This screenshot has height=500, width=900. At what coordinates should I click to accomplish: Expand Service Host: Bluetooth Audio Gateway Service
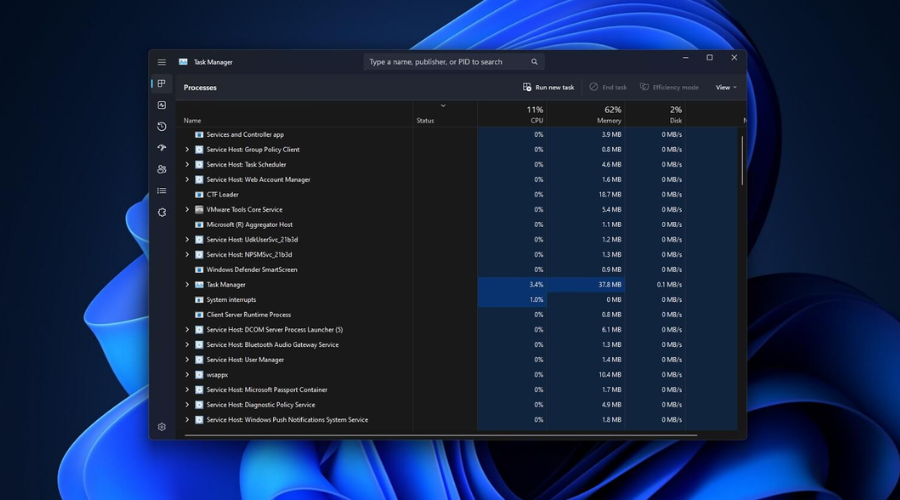pos(187,345)
